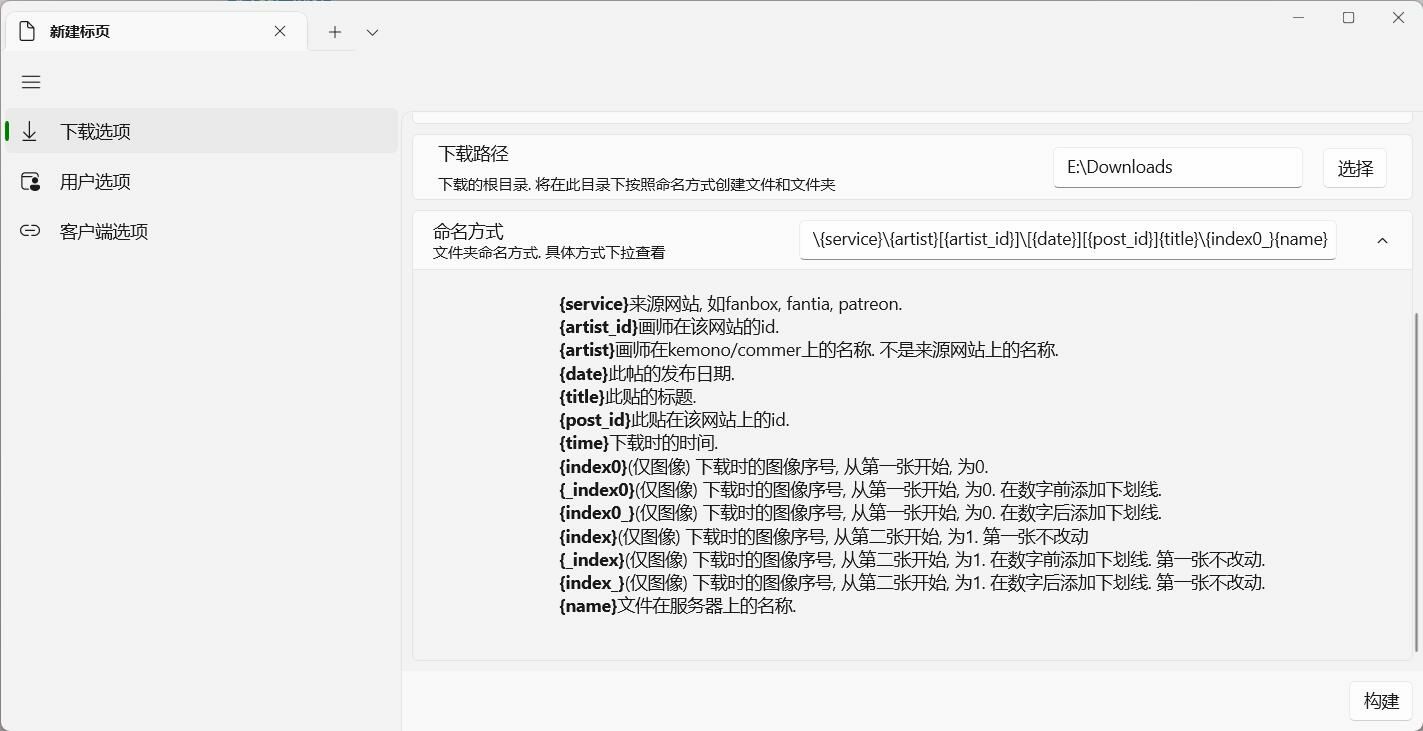Screen dimensions: 1423x731
Task: Close the 新建标页 tab
Action: coord(280,31)
